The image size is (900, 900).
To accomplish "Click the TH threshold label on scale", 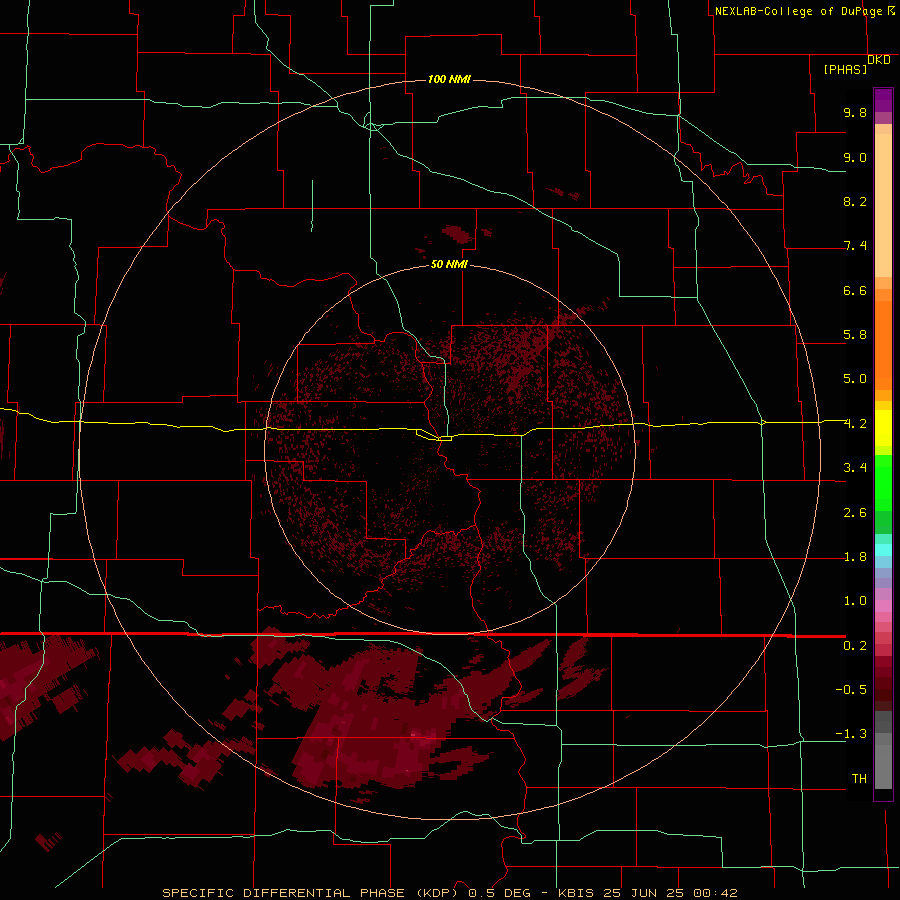I will point(859,779).
